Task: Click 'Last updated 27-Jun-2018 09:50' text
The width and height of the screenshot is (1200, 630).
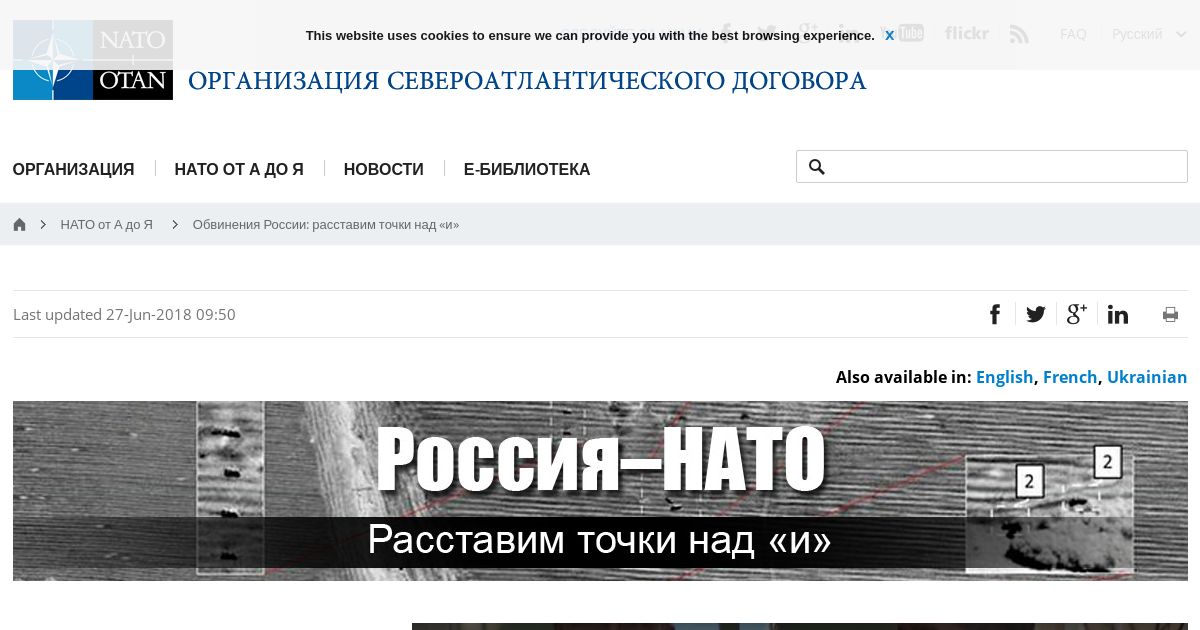Action: tap(124, 314)
